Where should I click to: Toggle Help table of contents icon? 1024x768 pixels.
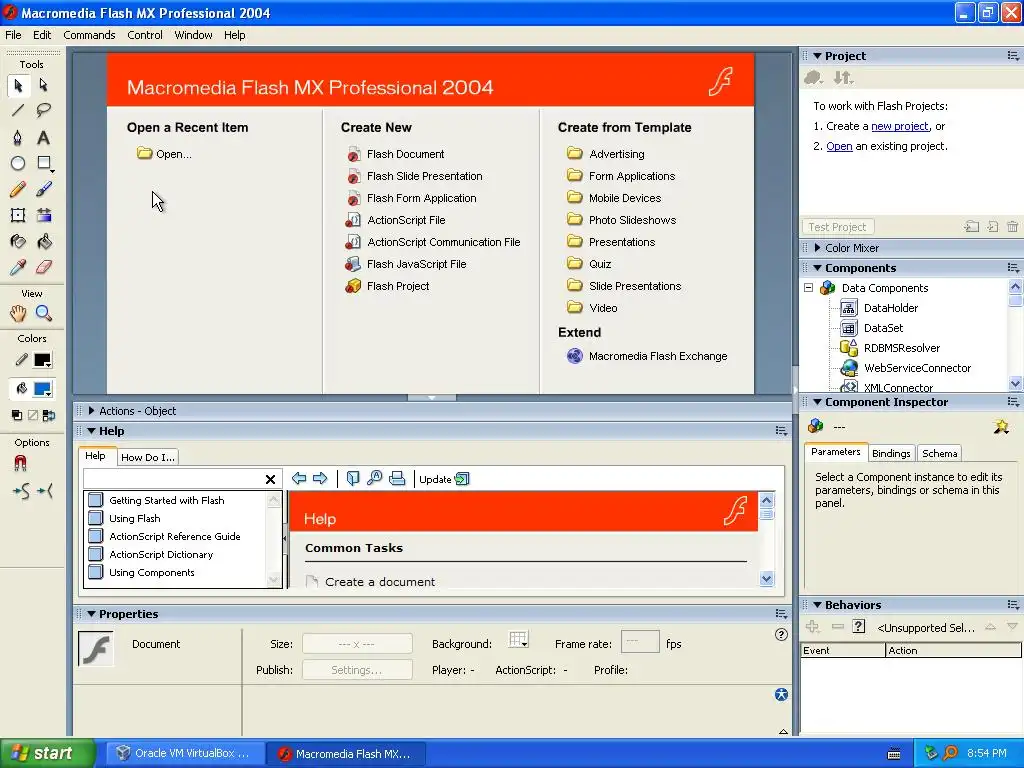(353, 479)
